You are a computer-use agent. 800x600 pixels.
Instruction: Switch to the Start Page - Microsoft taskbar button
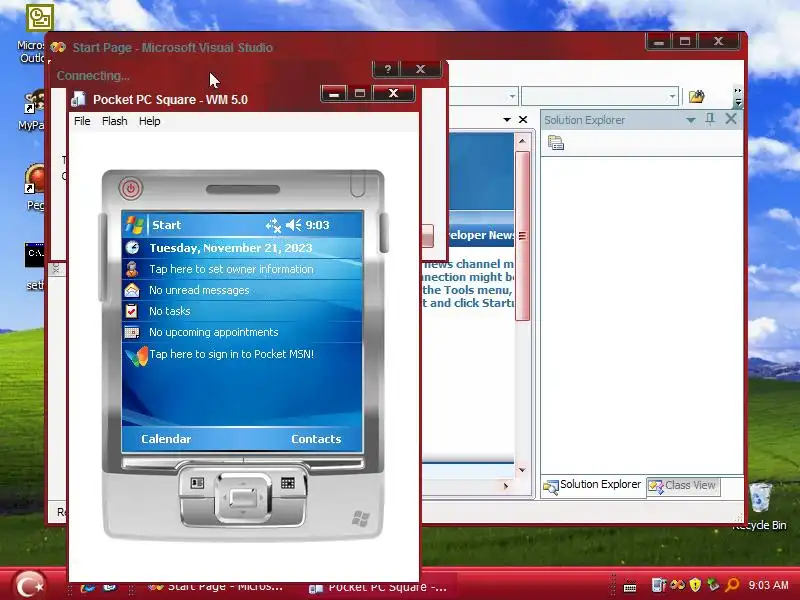pyautogui.click(x=216, y=587)
